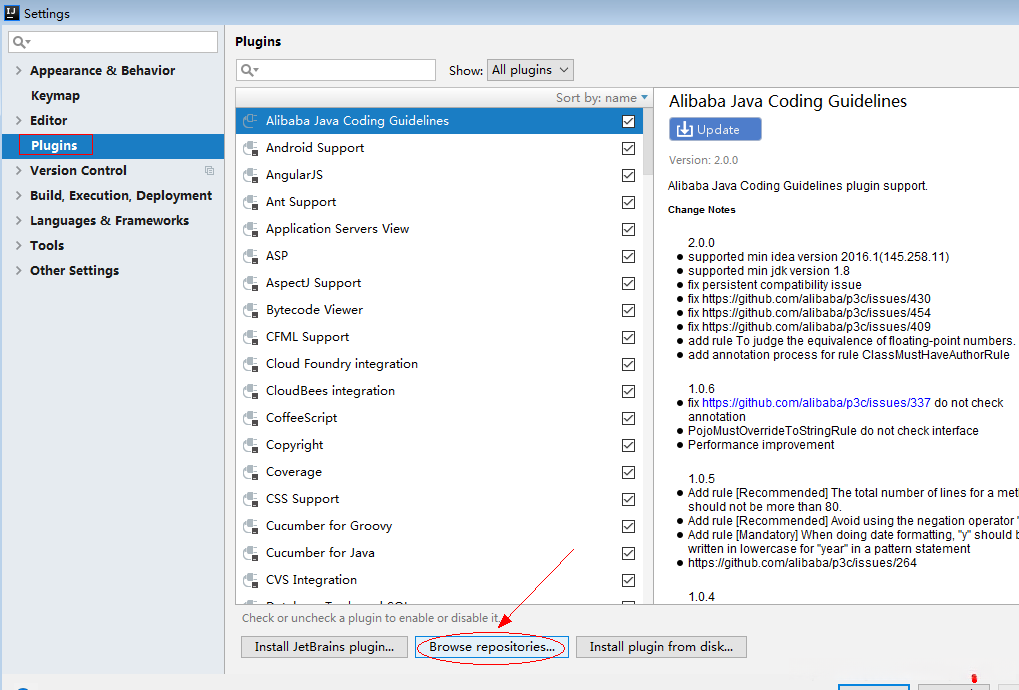The width and height of the screenshot is (1019, 690).
Task: Toggle the CoffeeScript plugin checkbox
Action: click(x=628, y=418)
